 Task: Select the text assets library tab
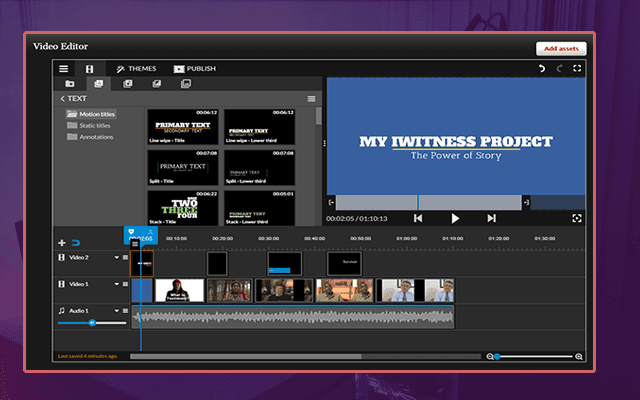98,84
